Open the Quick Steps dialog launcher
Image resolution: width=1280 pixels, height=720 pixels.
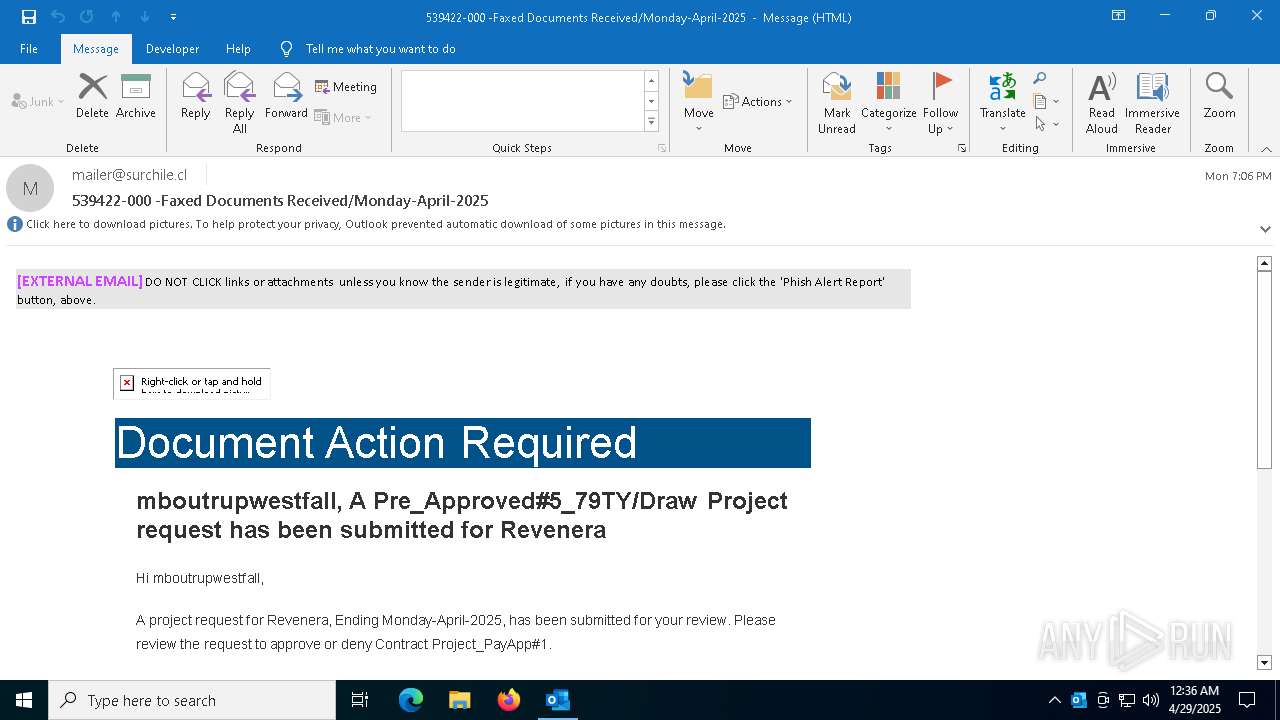pos(662,148)
